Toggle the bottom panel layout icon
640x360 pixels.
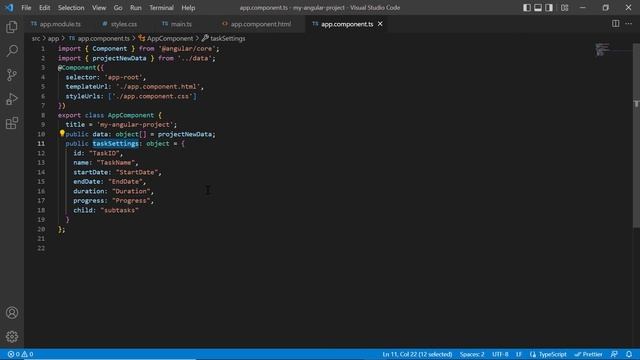tap(538, 8)
